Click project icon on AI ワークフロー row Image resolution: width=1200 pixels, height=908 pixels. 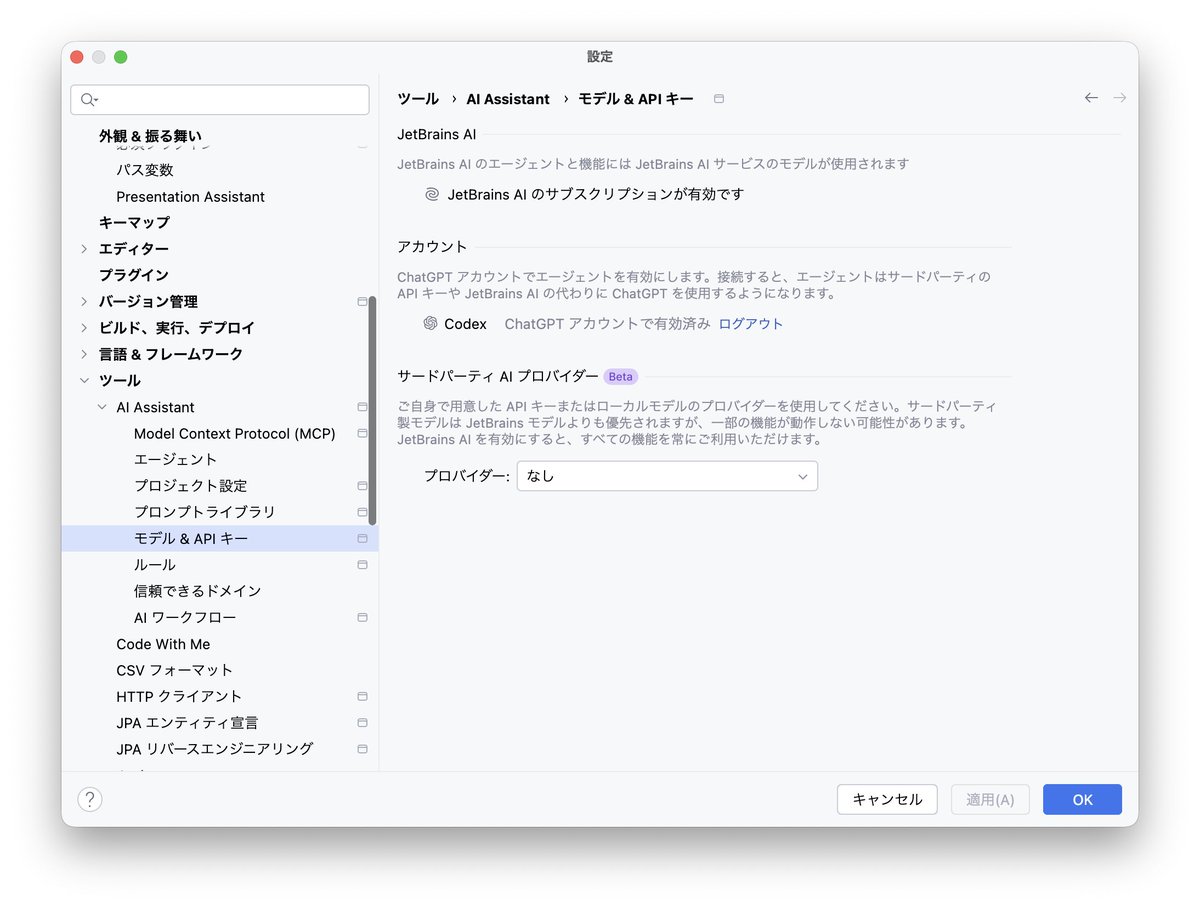pos(362,617)
